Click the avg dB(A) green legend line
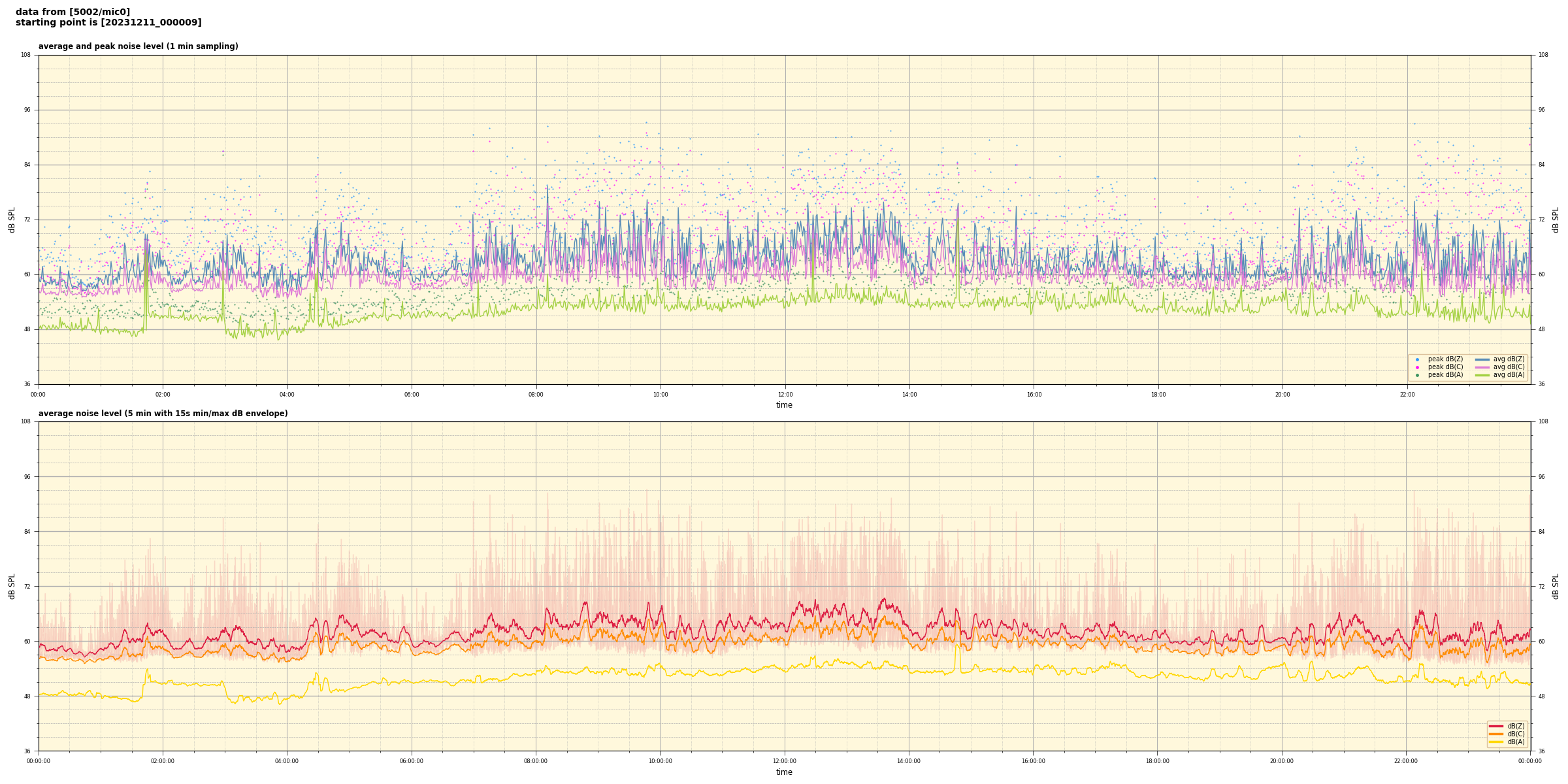1568x784 pixels. pyautogui.click(x=1482, y=375)
